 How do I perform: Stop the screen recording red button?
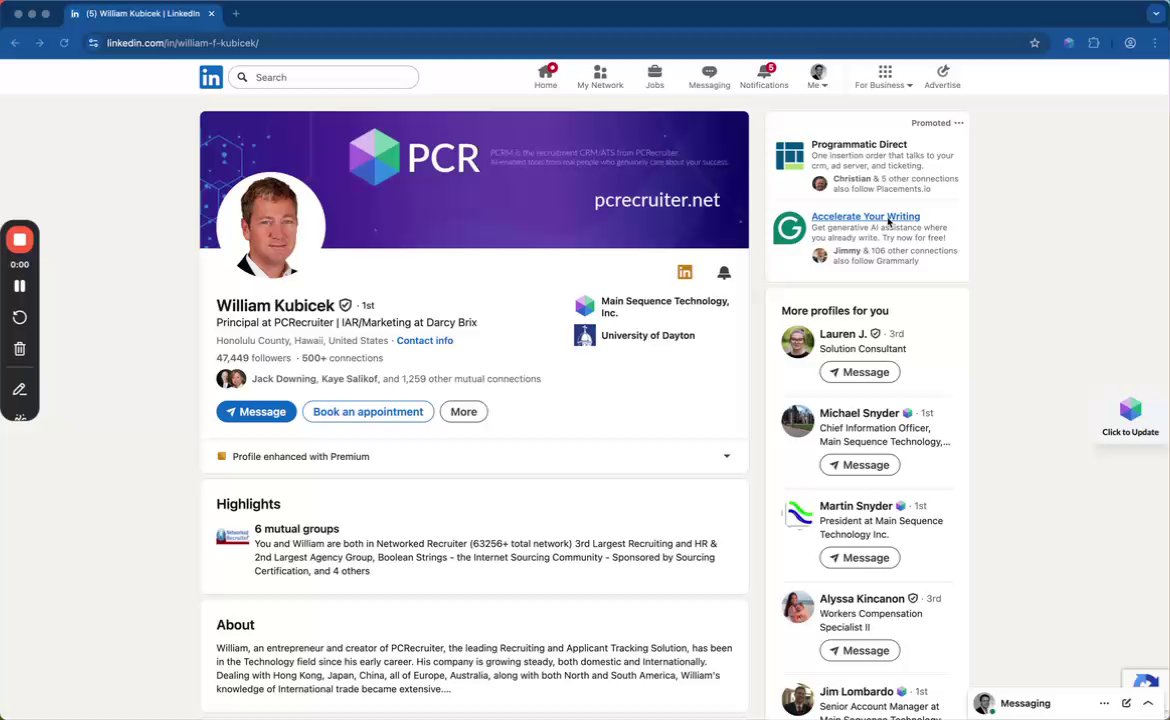(x=20, y=240)
